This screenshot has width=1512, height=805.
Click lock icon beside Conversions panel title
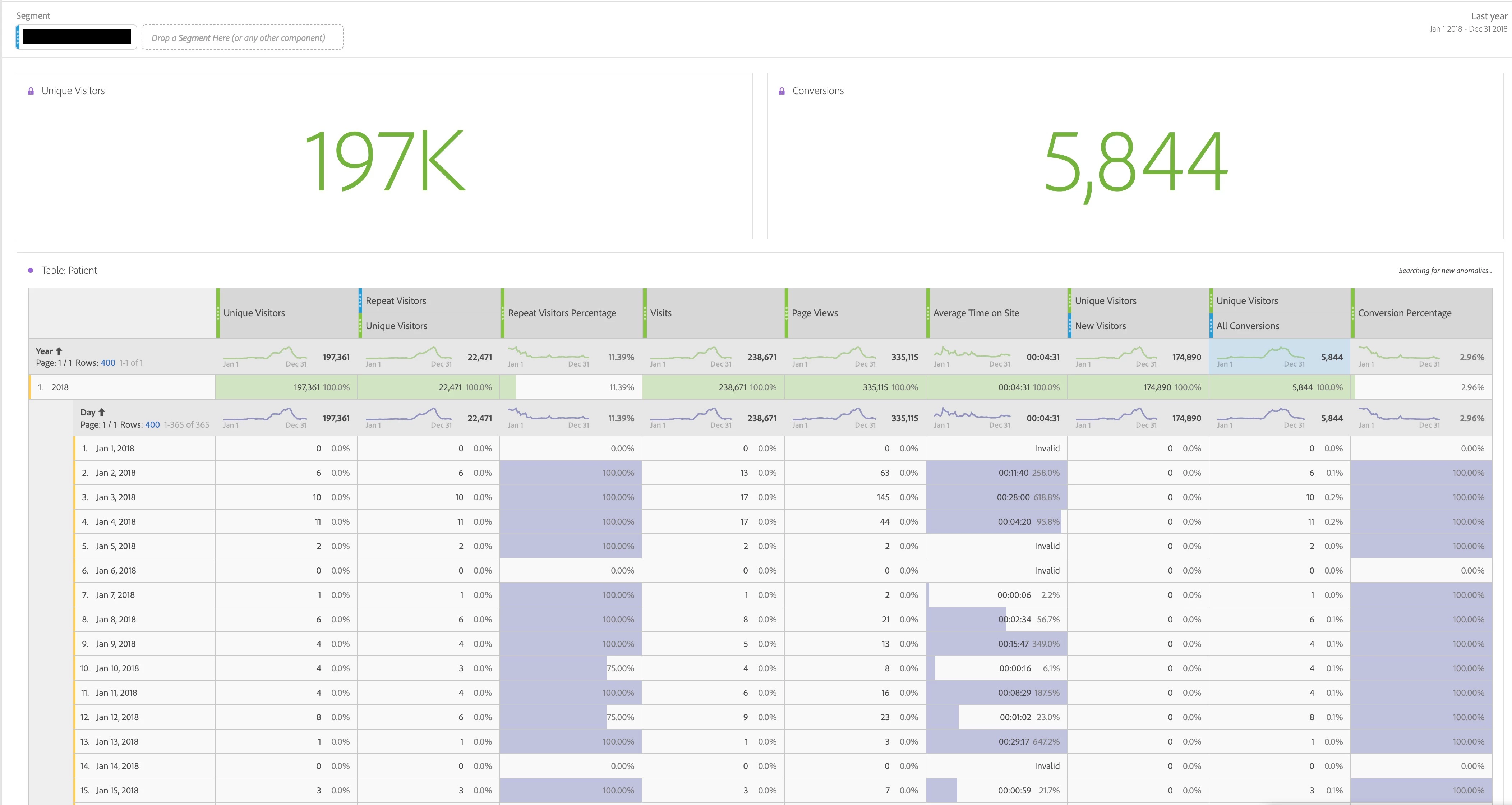click(x=781, y=91)
